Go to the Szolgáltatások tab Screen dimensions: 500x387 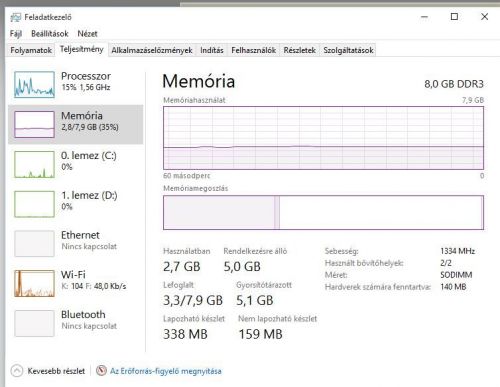tap(348, 50)
